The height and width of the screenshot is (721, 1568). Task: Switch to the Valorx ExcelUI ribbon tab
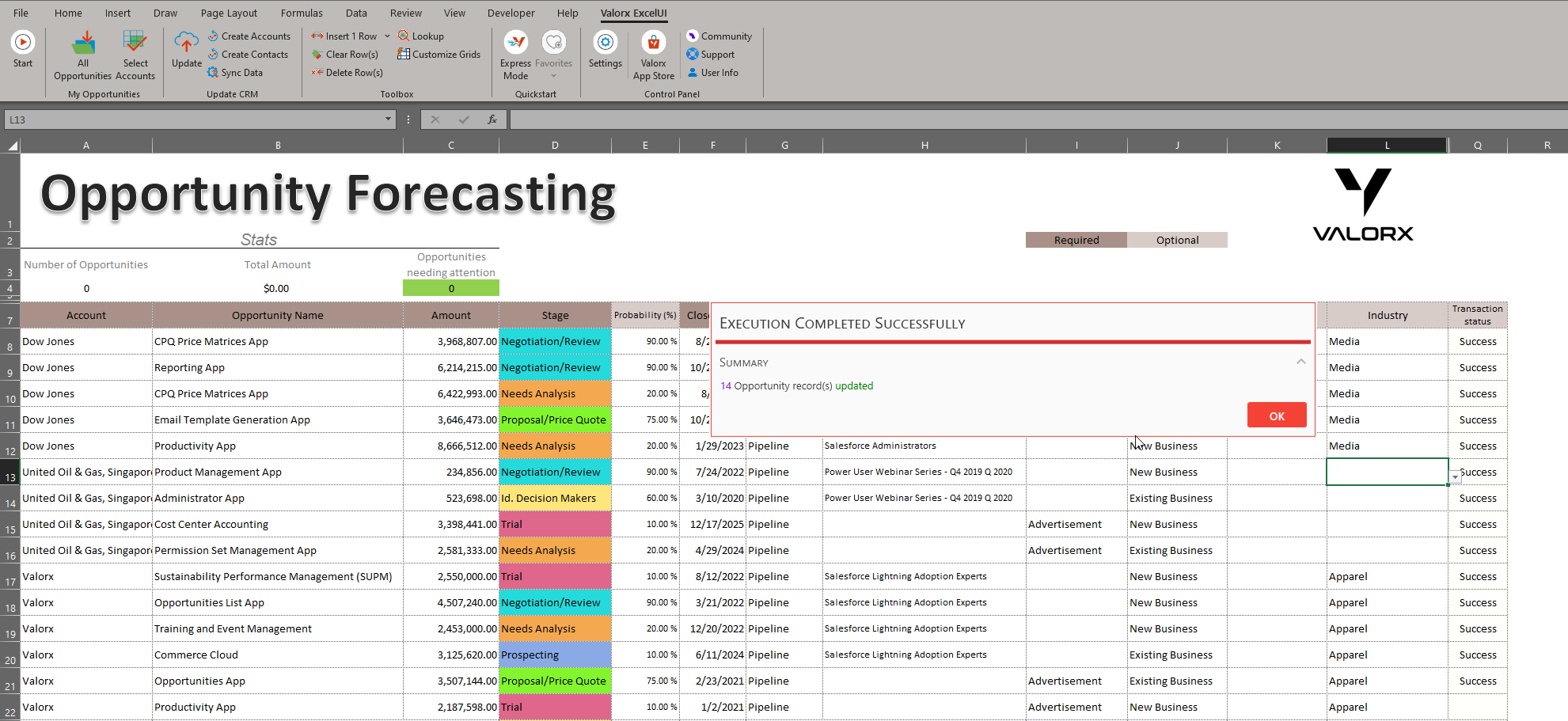point(633,13)
